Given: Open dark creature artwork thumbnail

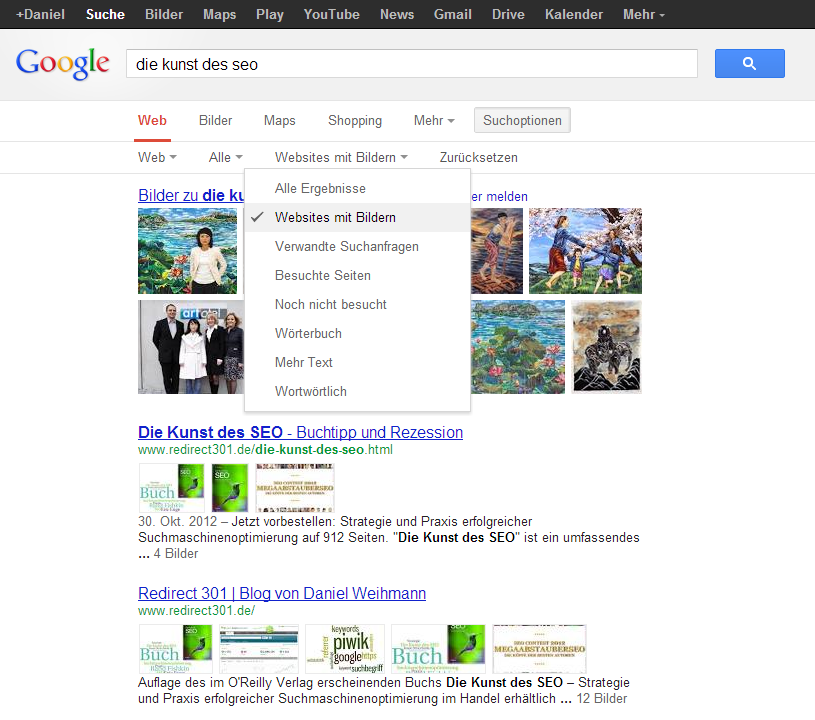Looking at the screenshot, I should 607,347.
